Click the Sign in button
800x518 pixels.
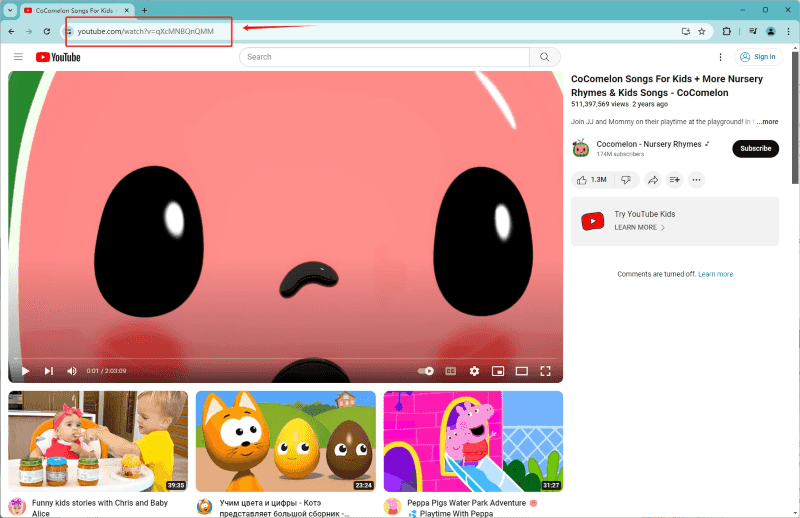(758, 57)
